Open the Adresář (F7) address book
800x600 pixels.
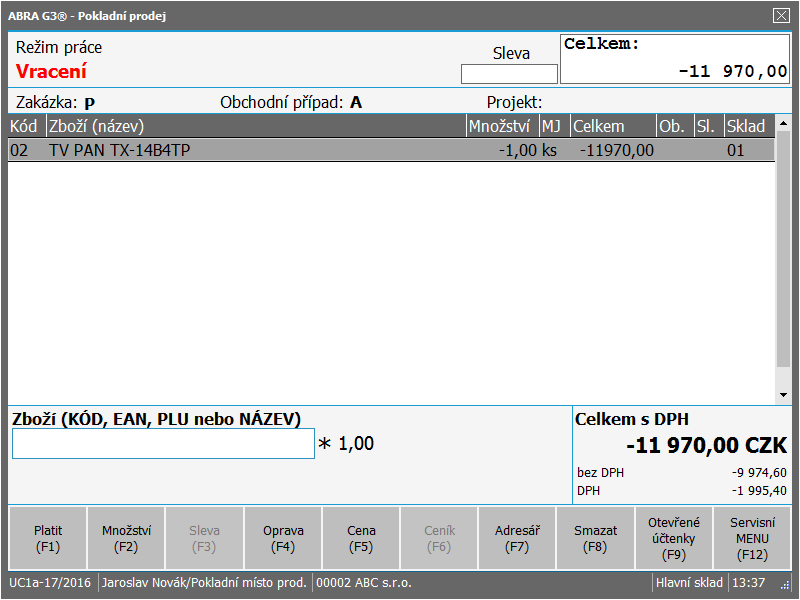coord(517,539)
